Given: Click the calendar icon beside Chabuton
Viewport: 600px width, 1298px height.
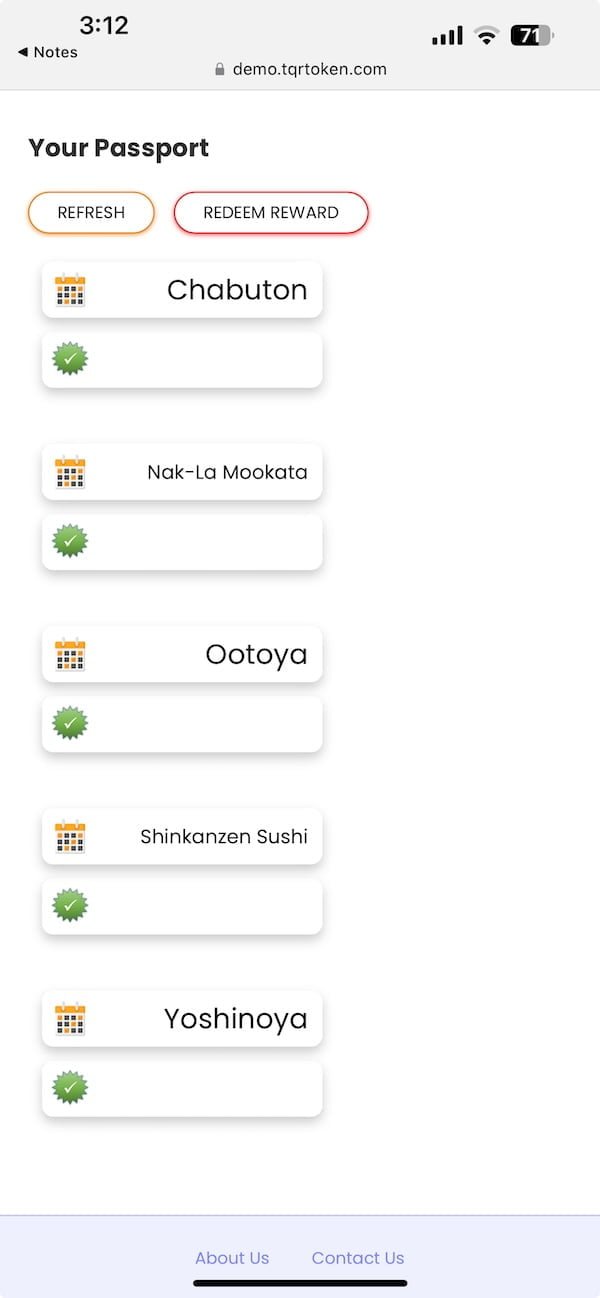Looking at the screenshot, I should pos(70,290).
